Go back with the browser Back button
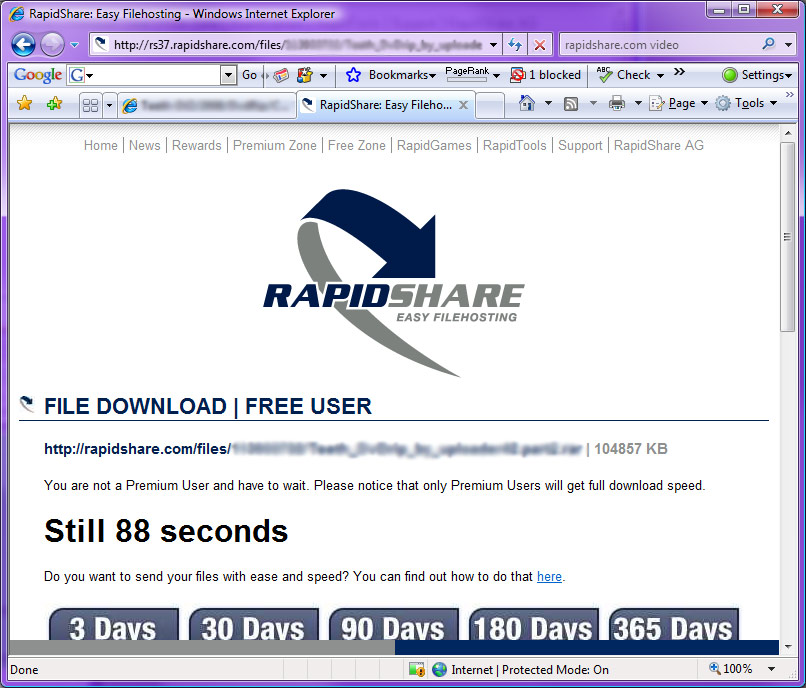Image resolution: width=806 pixels, height=688 pixels. pos(24,45)
